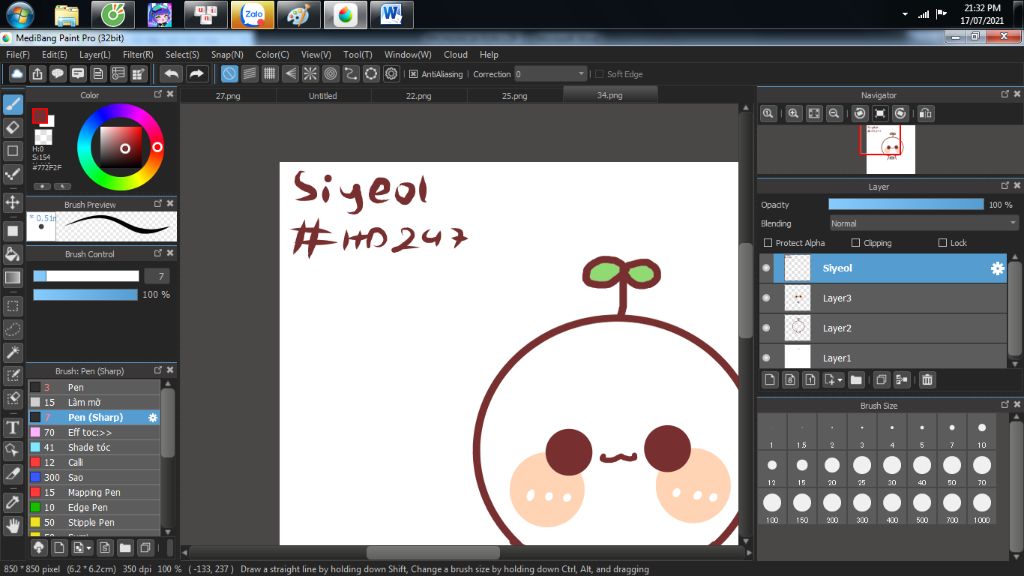
Task: Enable the crisscross grid snap
Action: (x=270, y=74)
